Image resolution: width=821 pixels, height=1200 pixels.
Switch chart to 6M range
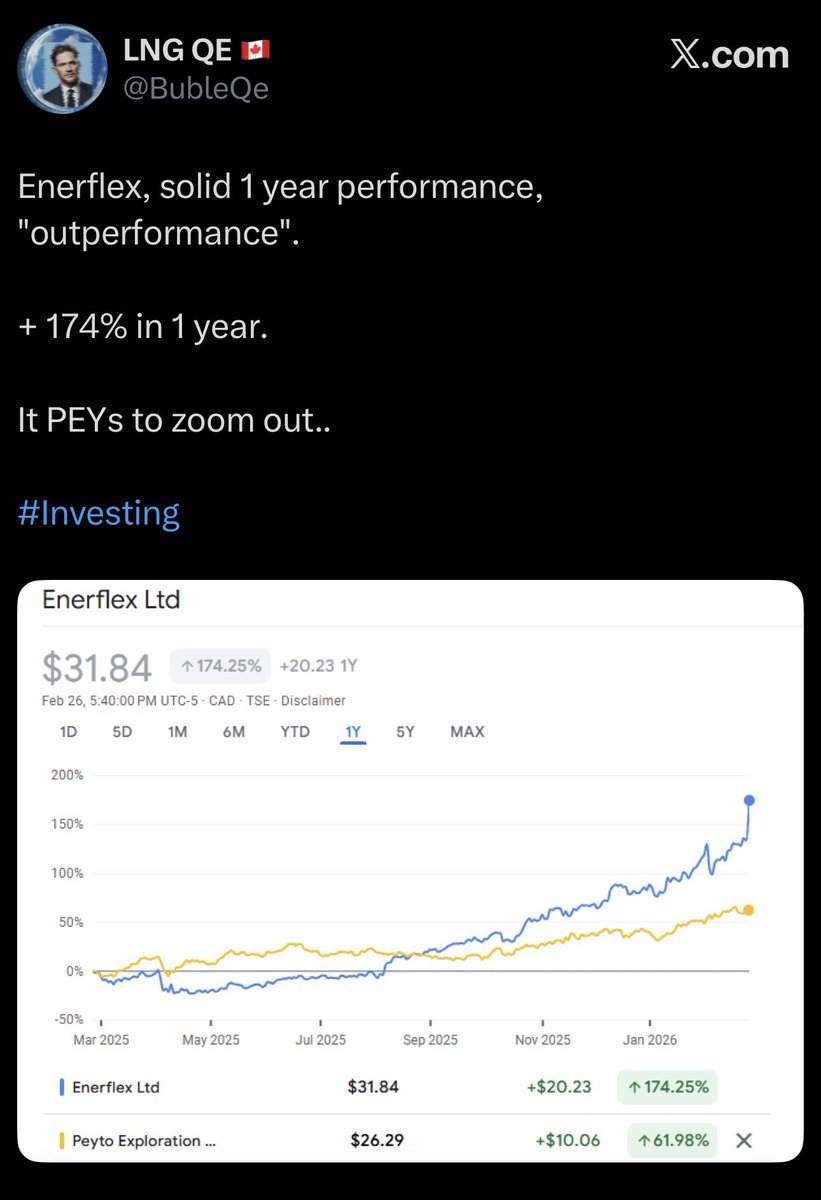pos(234,732)
